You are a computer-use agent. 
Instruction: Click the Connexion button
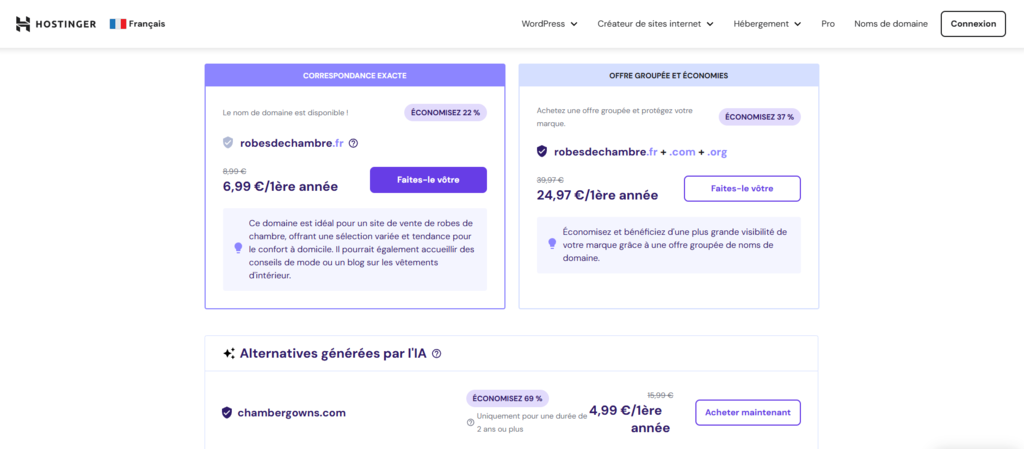click(x=973, y=24)
